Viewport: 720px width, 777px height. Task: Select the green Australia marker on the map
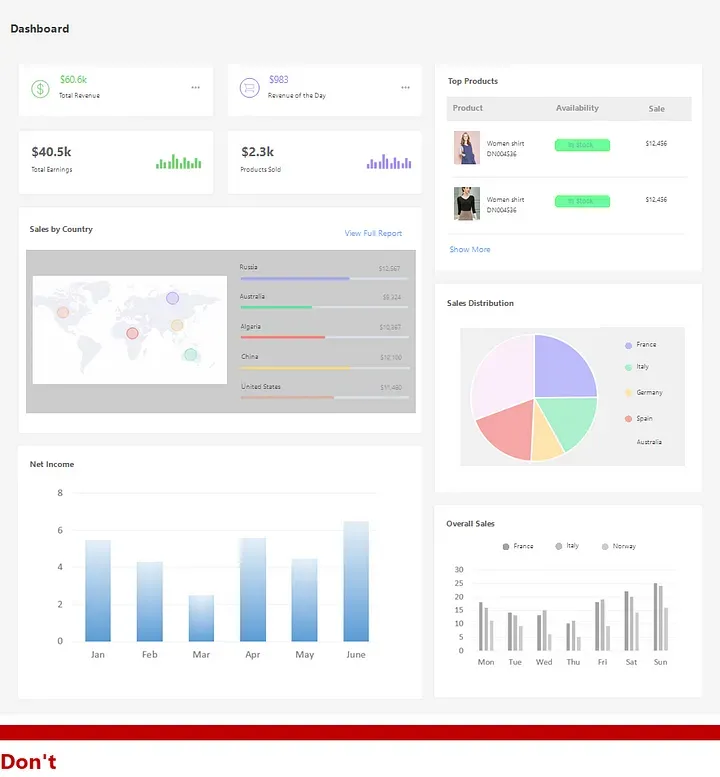coord(191,354)
